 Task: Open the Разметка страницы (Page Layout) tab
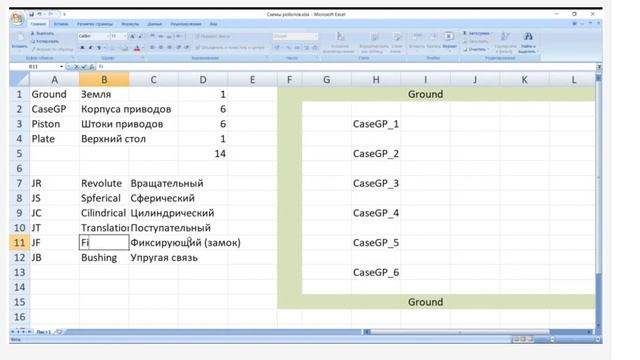pyautogui.click(x=94, y=24)
